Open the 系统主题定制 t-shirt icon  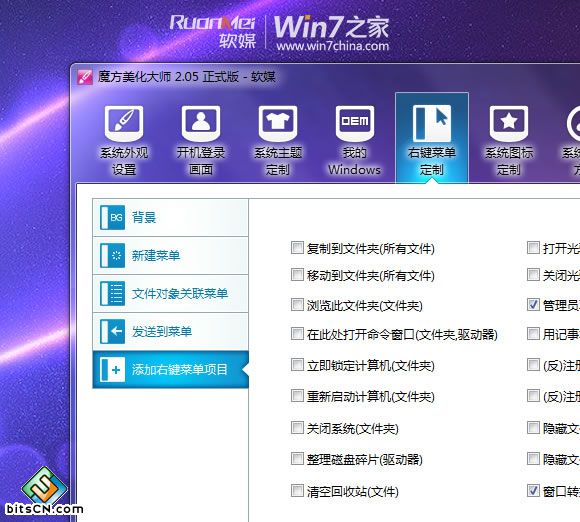tap(278, 124)
